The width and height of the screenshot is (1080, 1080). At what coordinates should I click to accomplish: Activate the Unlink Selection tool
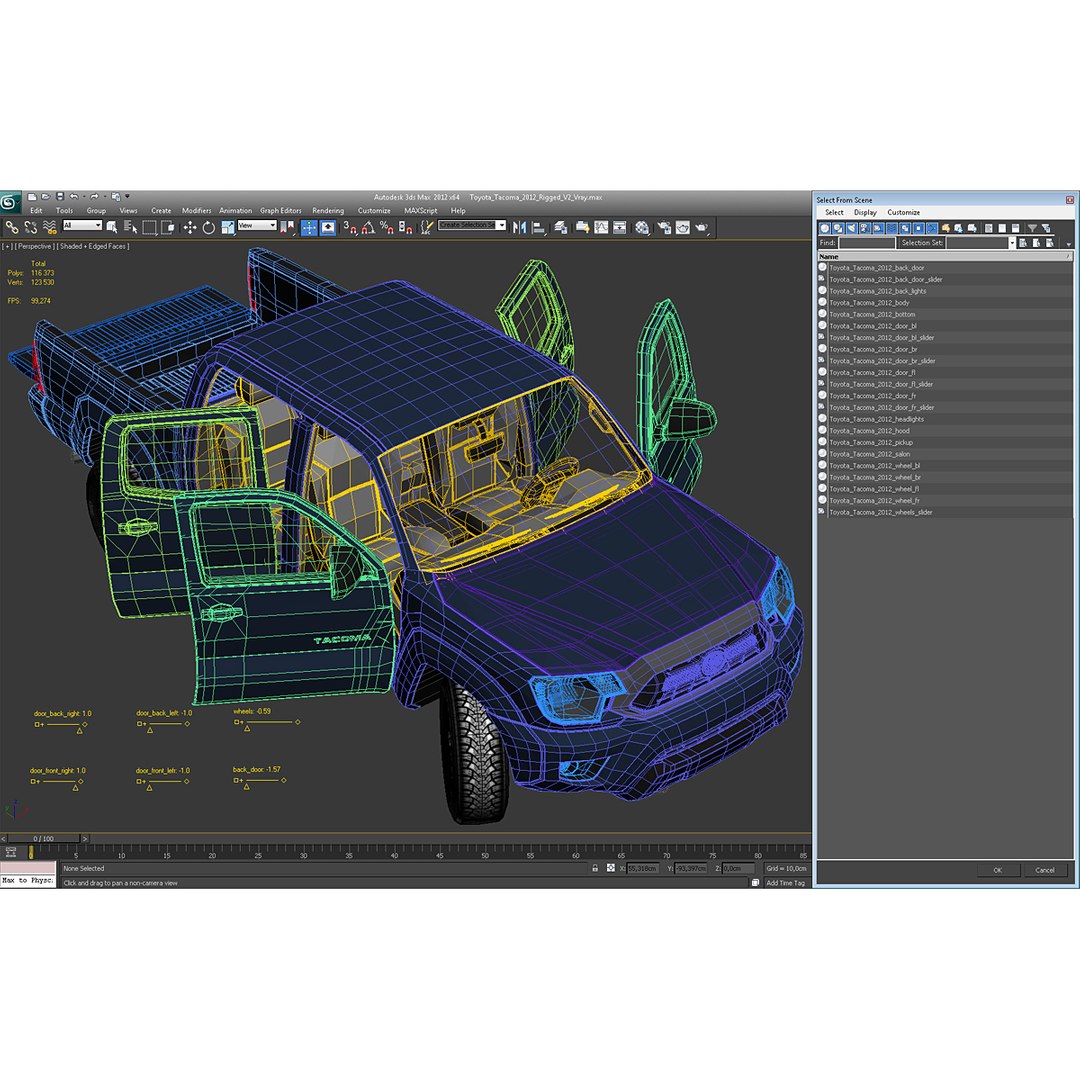(30, 227)
